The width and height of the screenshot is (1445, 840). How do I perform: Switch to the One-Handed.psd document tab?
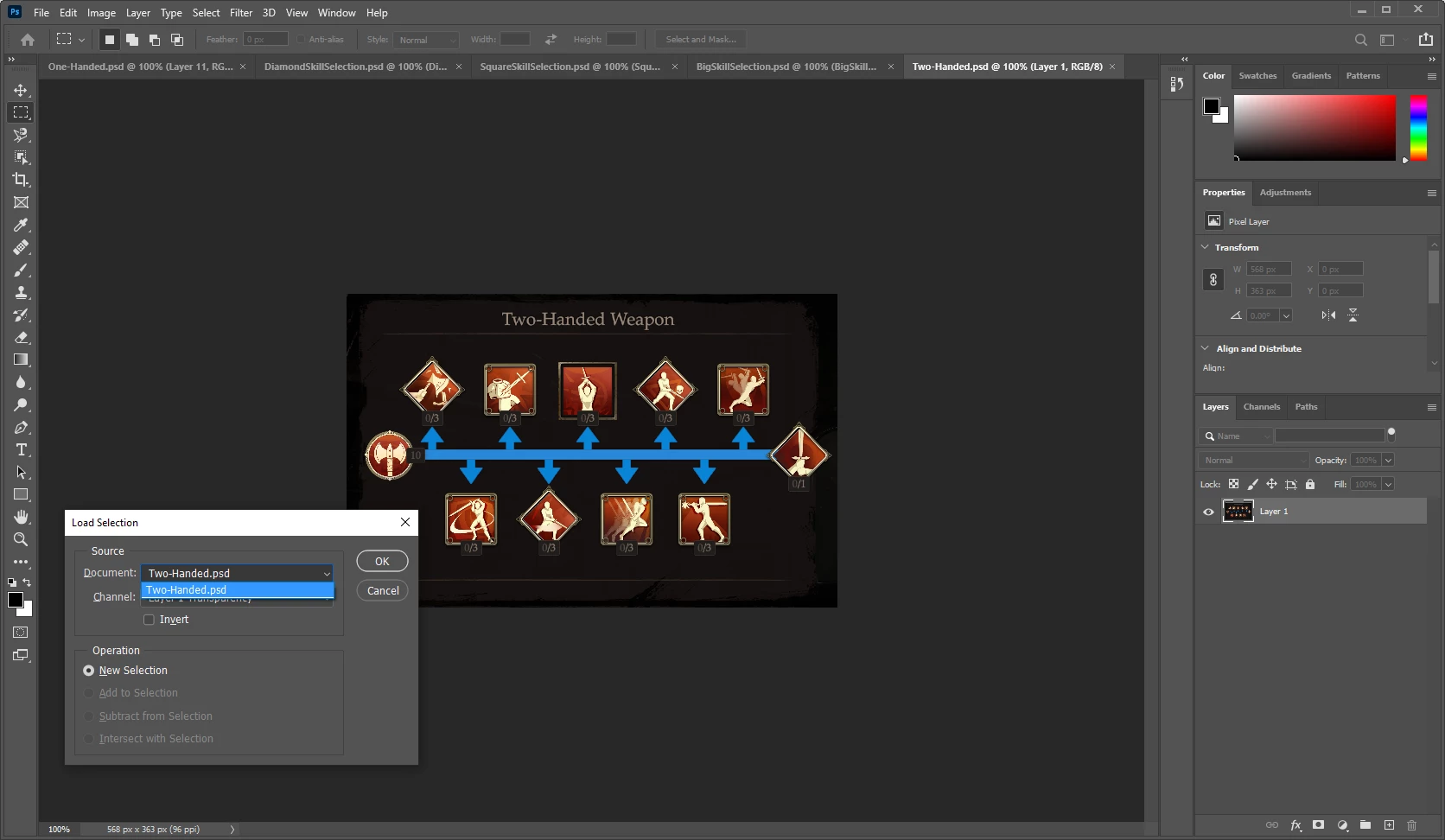[140, 67]
